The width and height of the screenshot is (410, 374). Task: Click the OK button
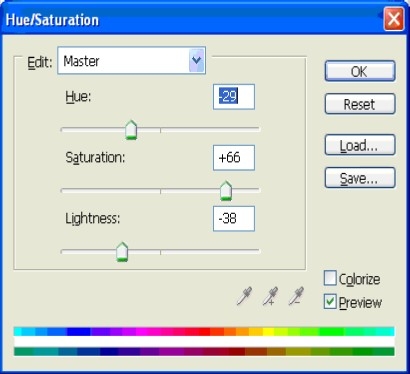(360, 71)
